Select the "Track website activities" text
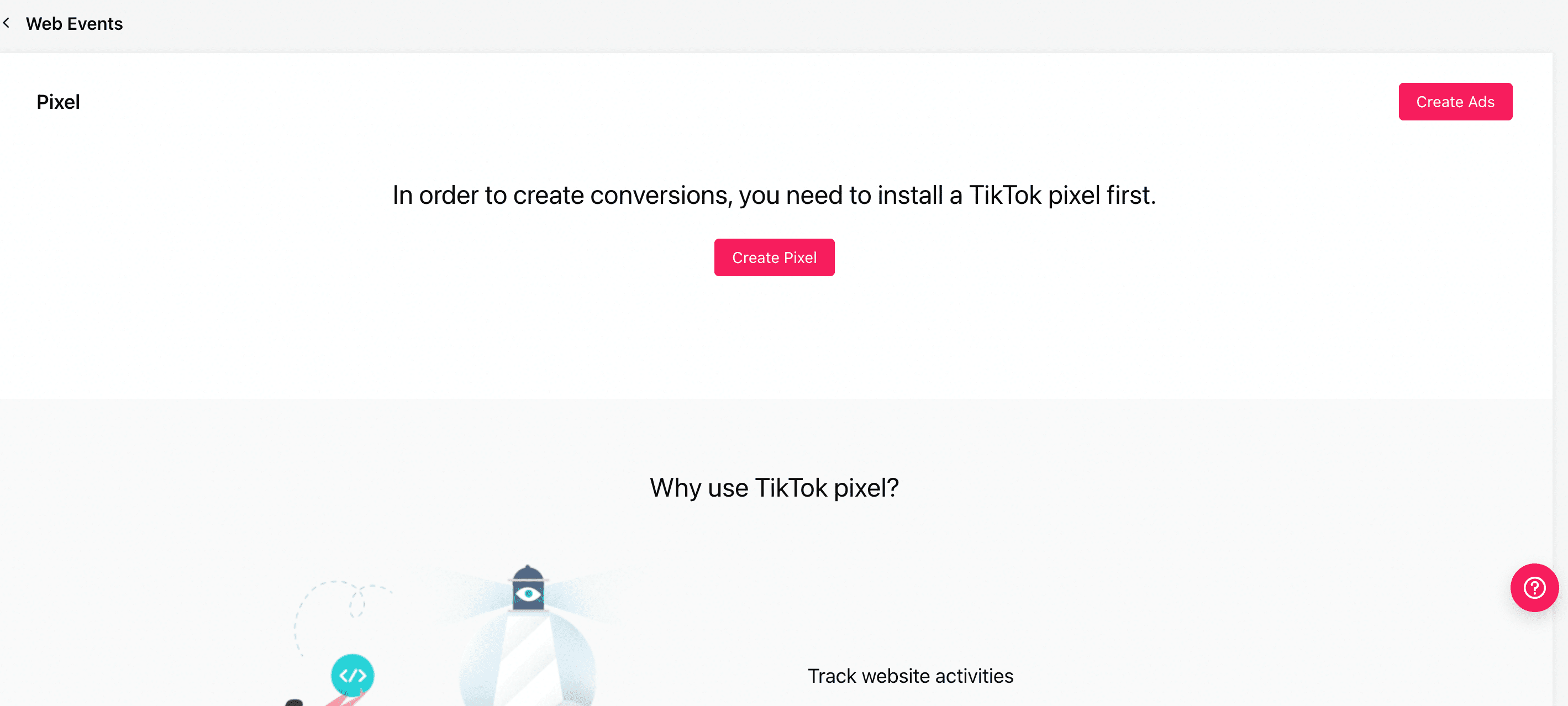 tap(910, 676)
